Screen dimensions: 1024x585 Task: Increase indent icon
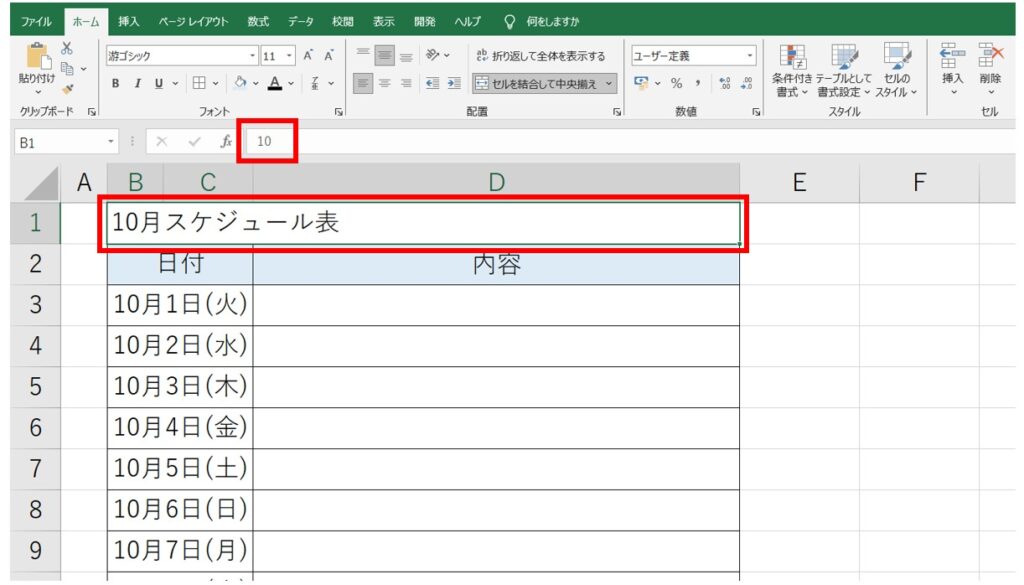[454, 83]
